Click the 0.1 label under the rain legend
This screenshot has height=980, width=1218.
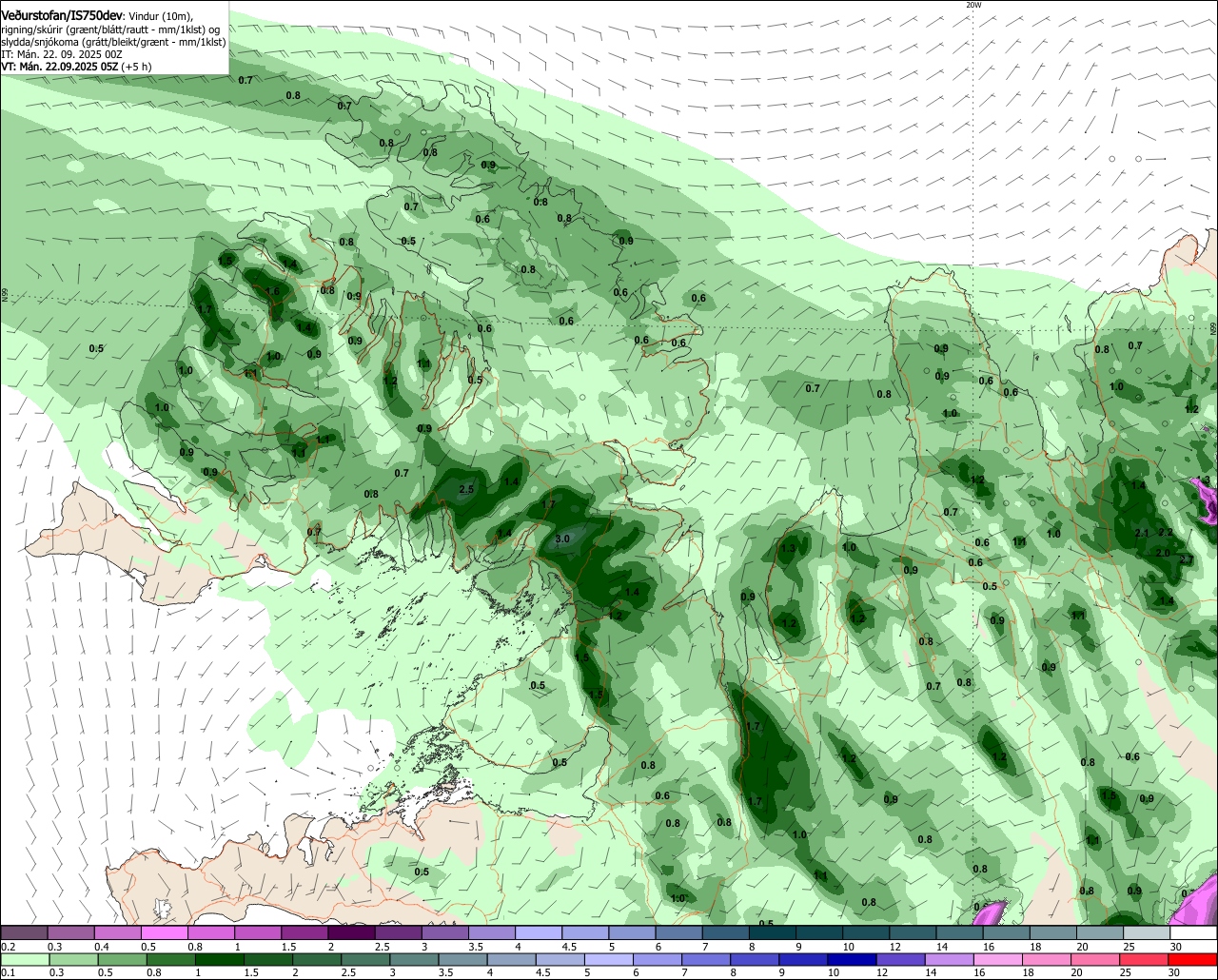(x=9, y=972)
